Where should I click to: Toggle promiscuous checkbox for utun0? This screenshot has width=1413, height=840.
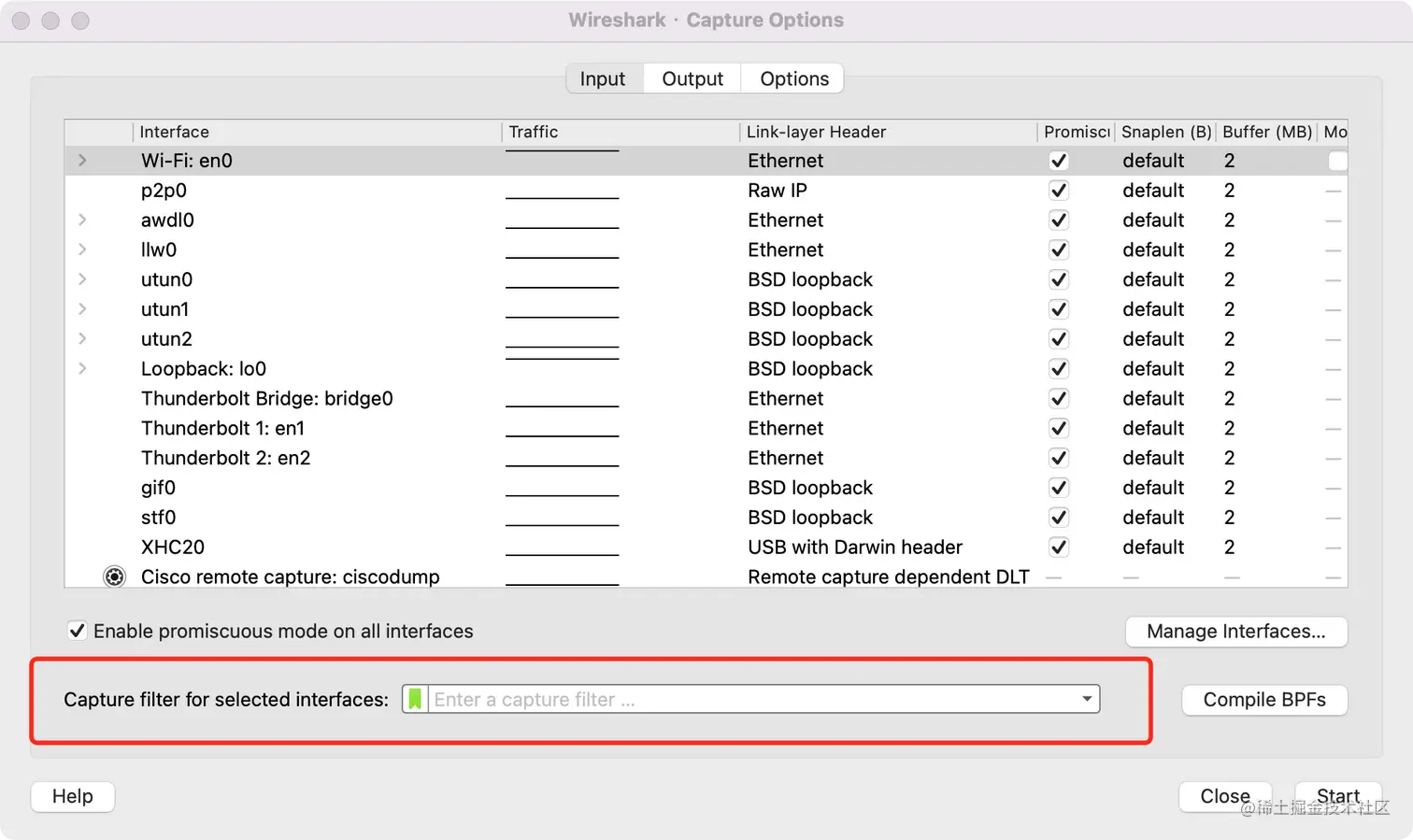[1058, 279]
